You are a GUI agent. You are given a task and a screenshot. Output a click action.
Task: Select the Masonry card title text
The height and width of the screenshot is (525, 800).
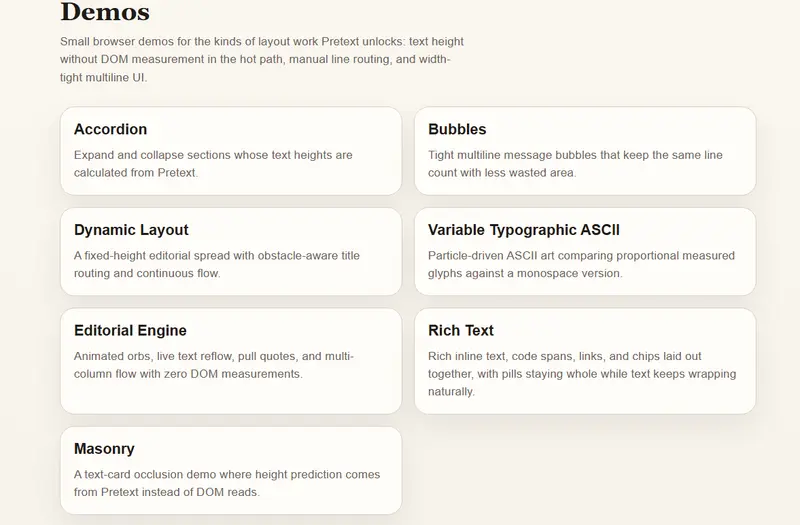(x=104, y=449)
